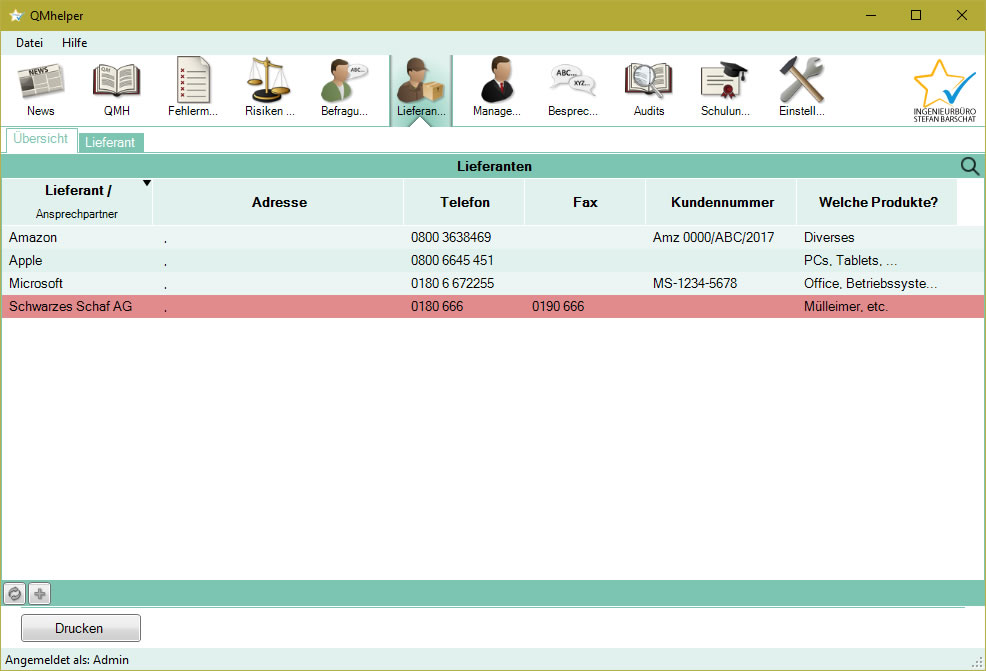The image size is (986, 671).
Task: Switch to the Lieferant tab
Action: click(110, 143)
